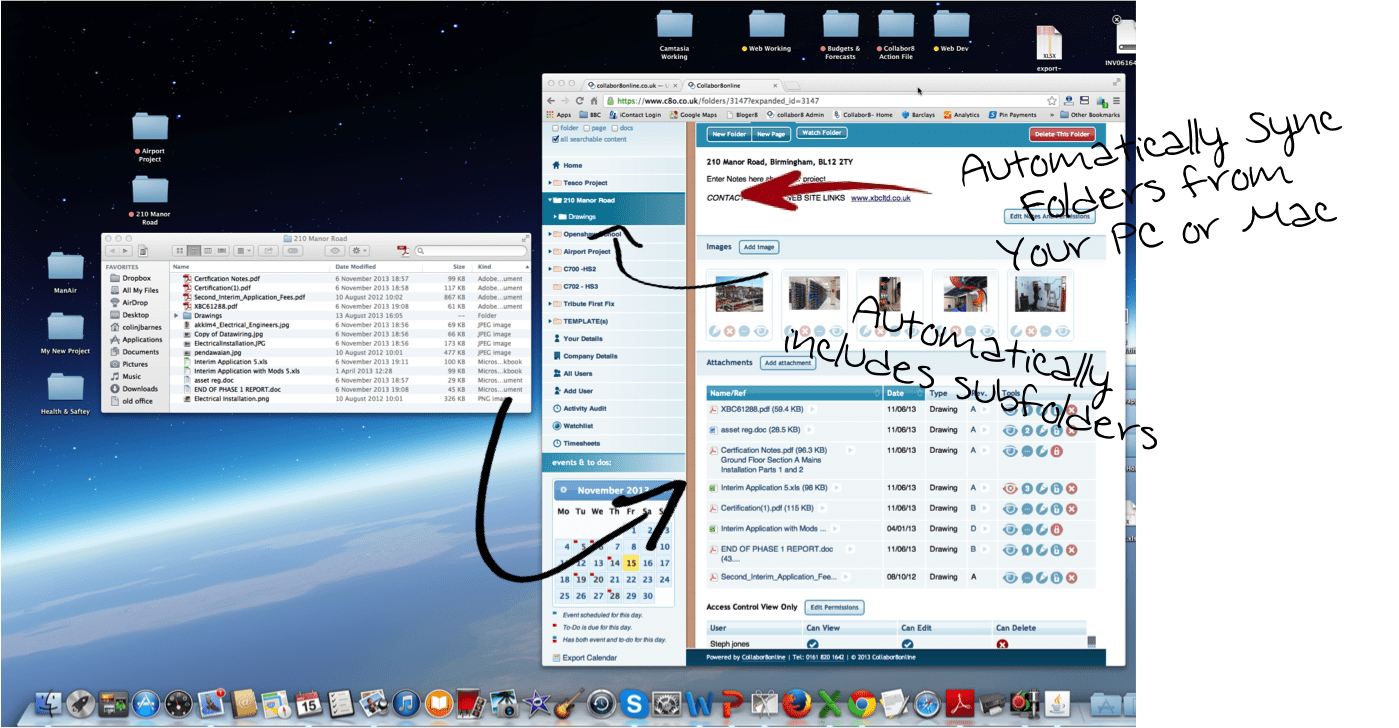Image resolution: width=1399 pixels, height=728 pixels.
Task: Select calendar day 15 in November
Action: pyautogui.click(x=631, y=563)
